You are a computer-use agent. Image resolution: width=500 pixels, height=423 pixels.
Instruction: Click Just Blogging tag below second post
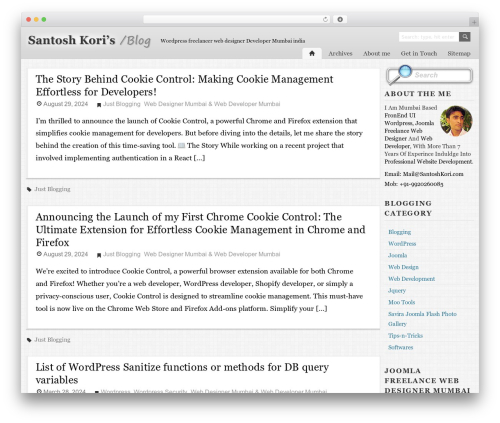pyautogui.click(x=52, y=340)
